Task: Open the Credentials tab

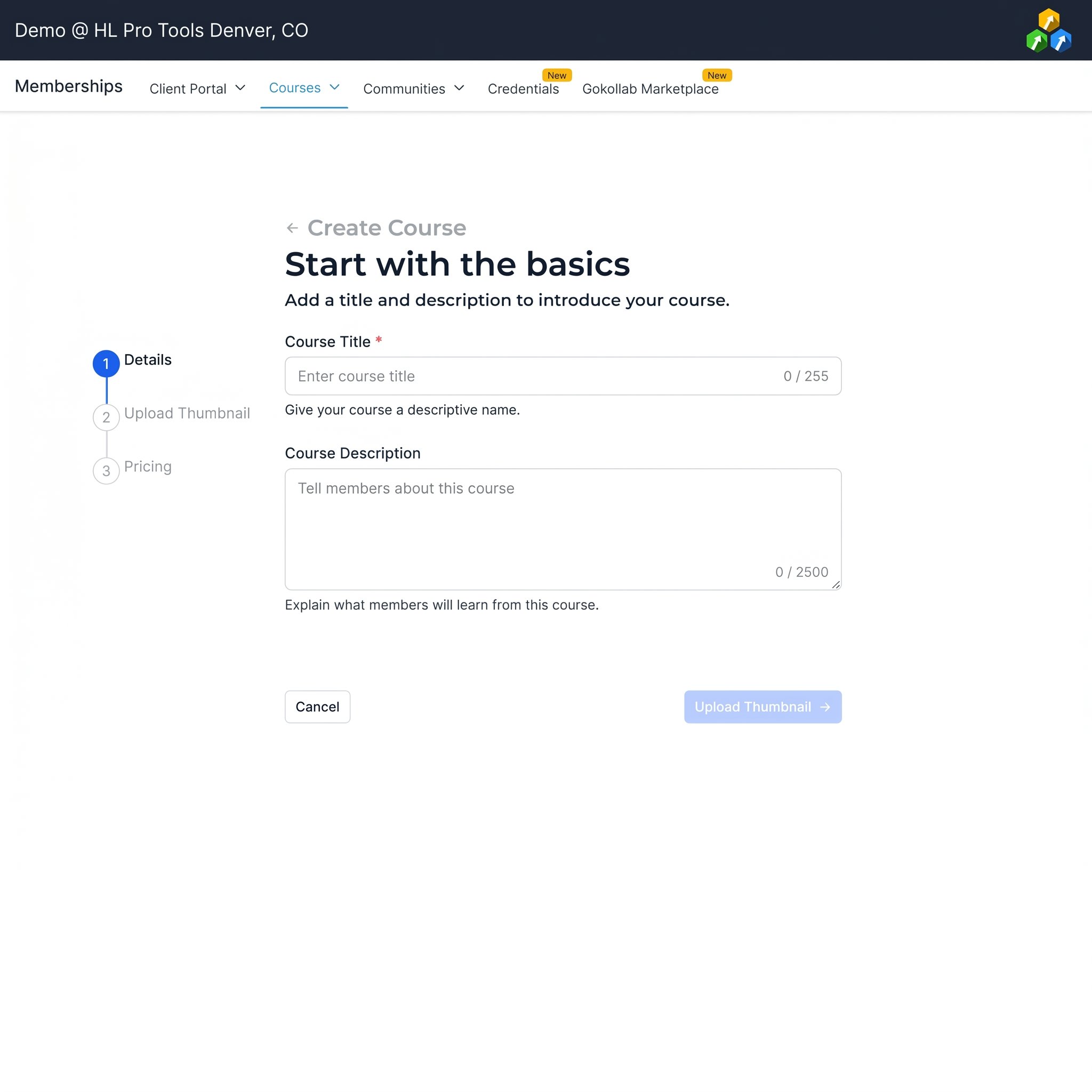Action: [524, 89]
